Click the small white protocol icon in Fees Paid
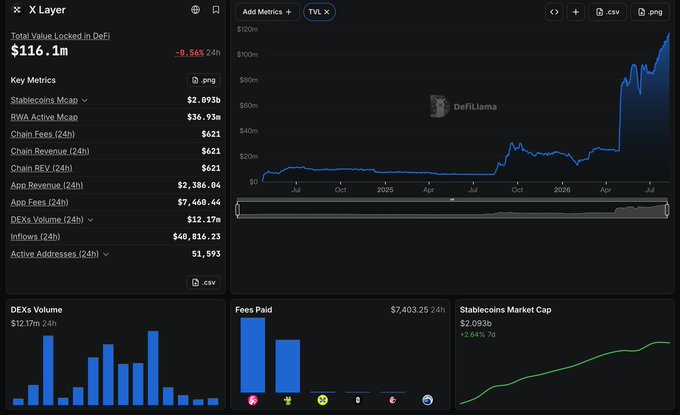The height and width of the screenshot is (415, 680). coord(357,400)
